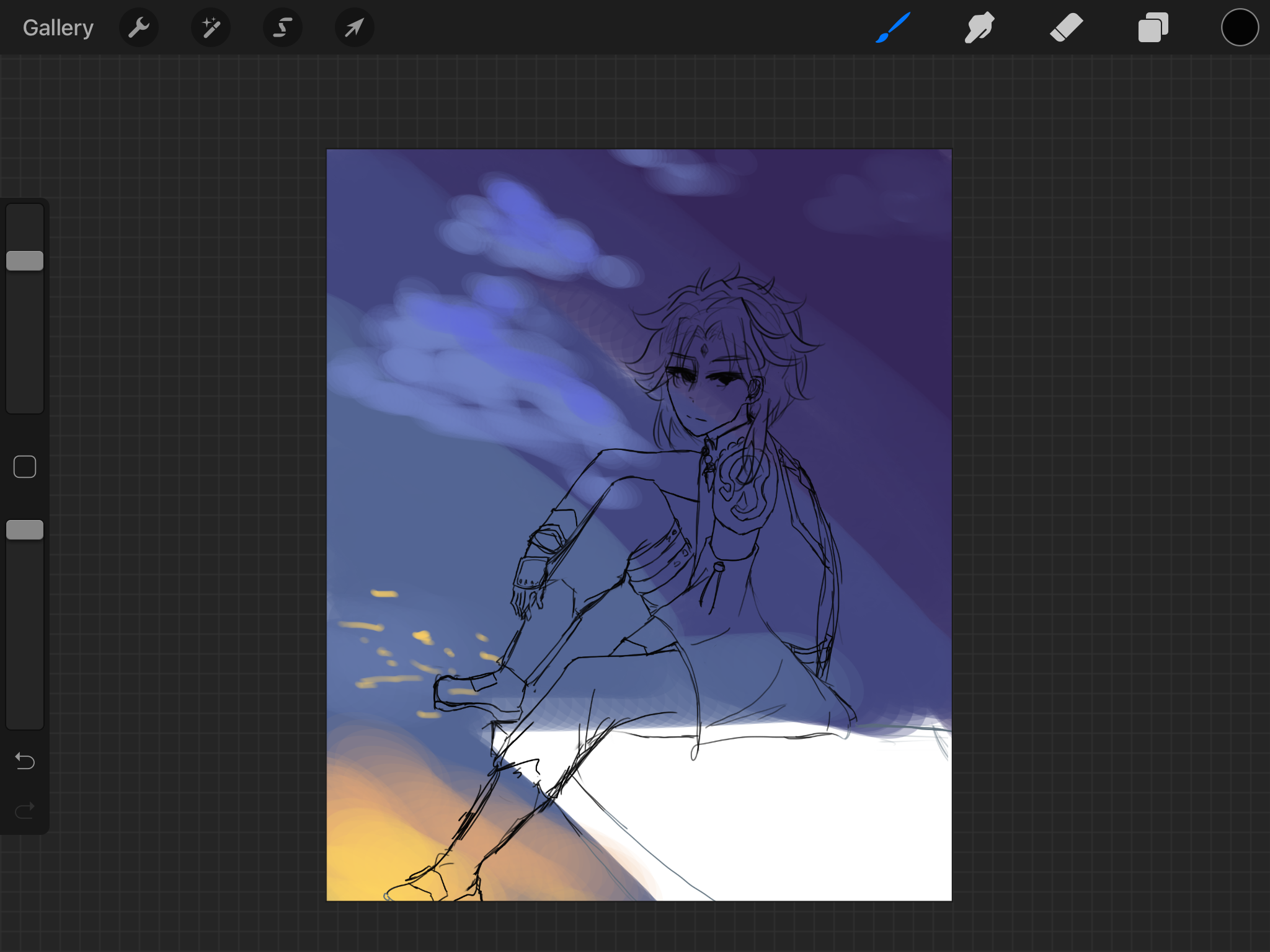Image resolution: width=1270 pixels, height=952 pixels.
Task: Open the active color picker circle
Action: click(x=1240, y=28)
